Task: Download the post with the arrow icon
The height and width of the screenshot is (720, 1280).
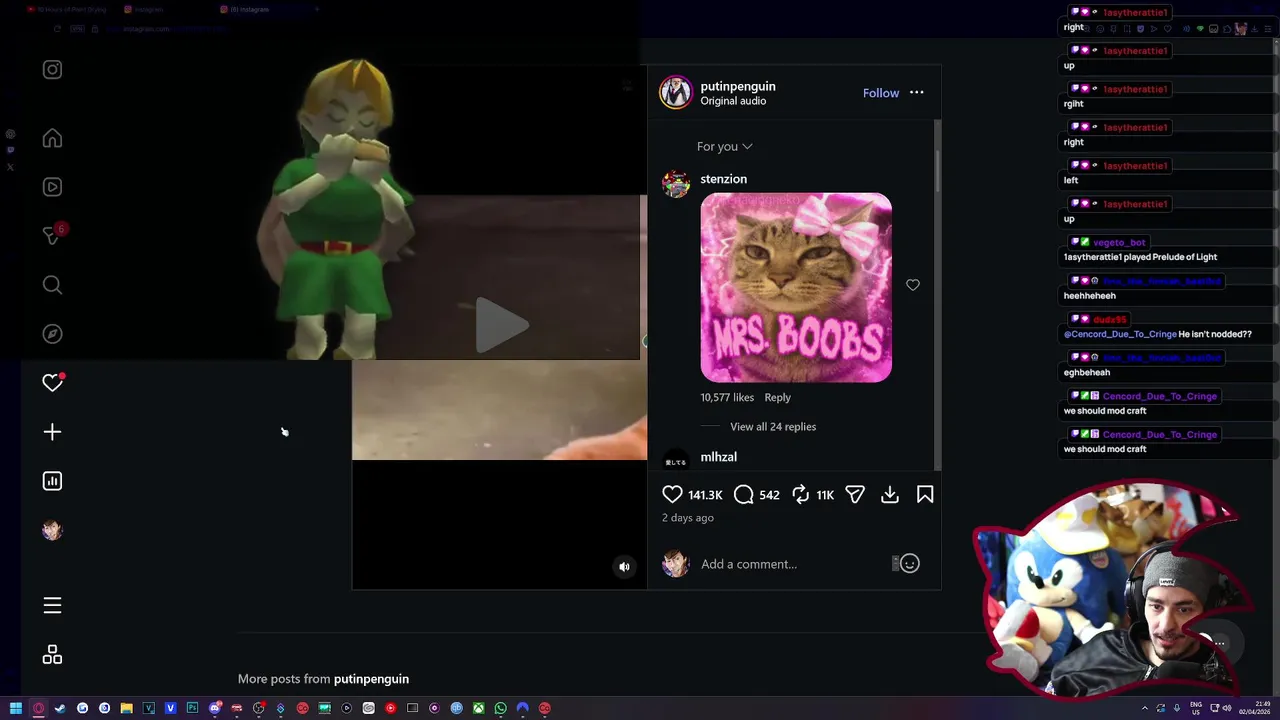Action: point(890,494)
